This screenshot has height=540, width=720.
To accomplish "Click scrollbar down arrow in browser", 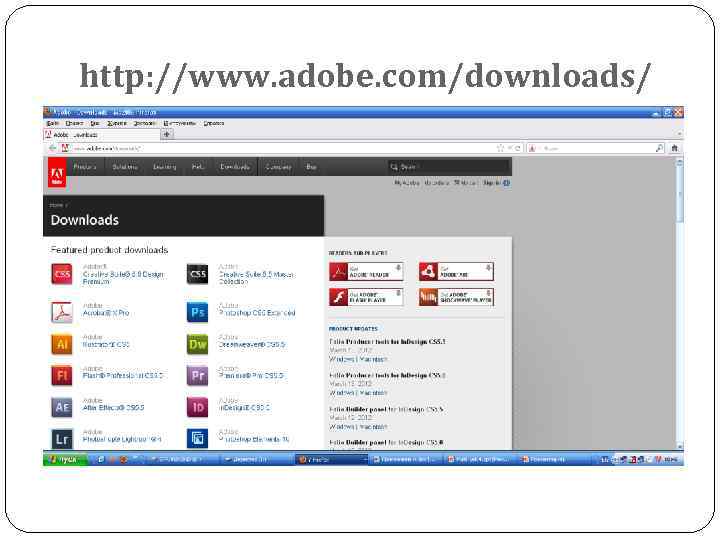I will (x=680, y=446).
